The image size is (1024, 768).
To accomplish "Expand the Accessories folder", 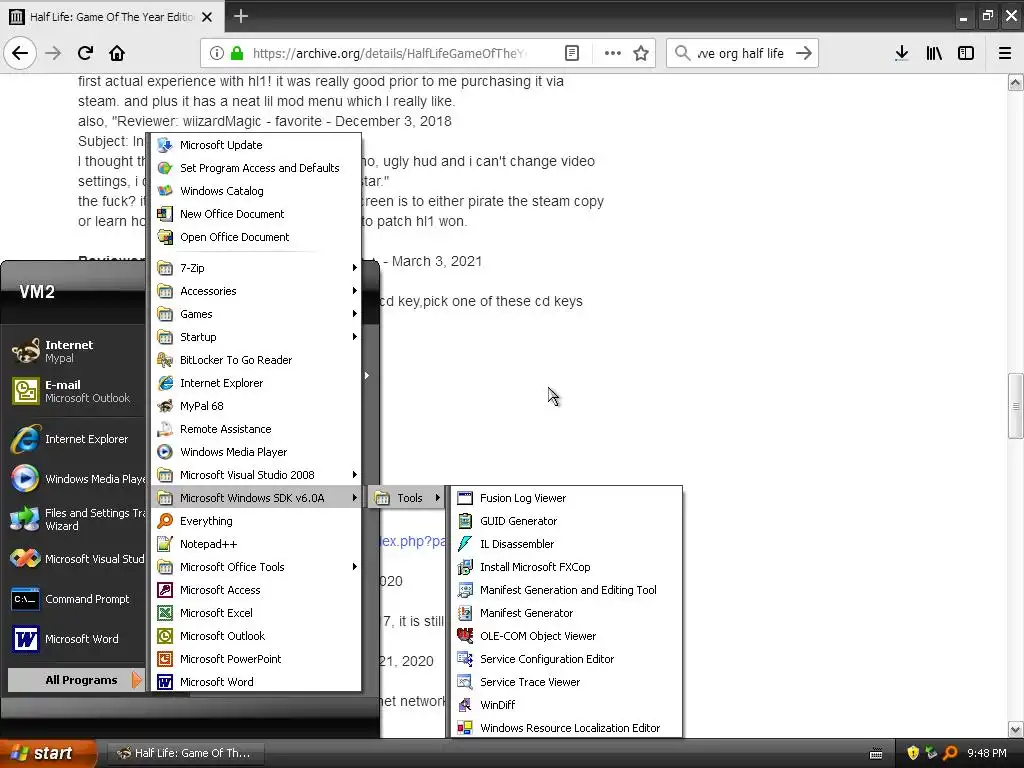I will point(256,291).
